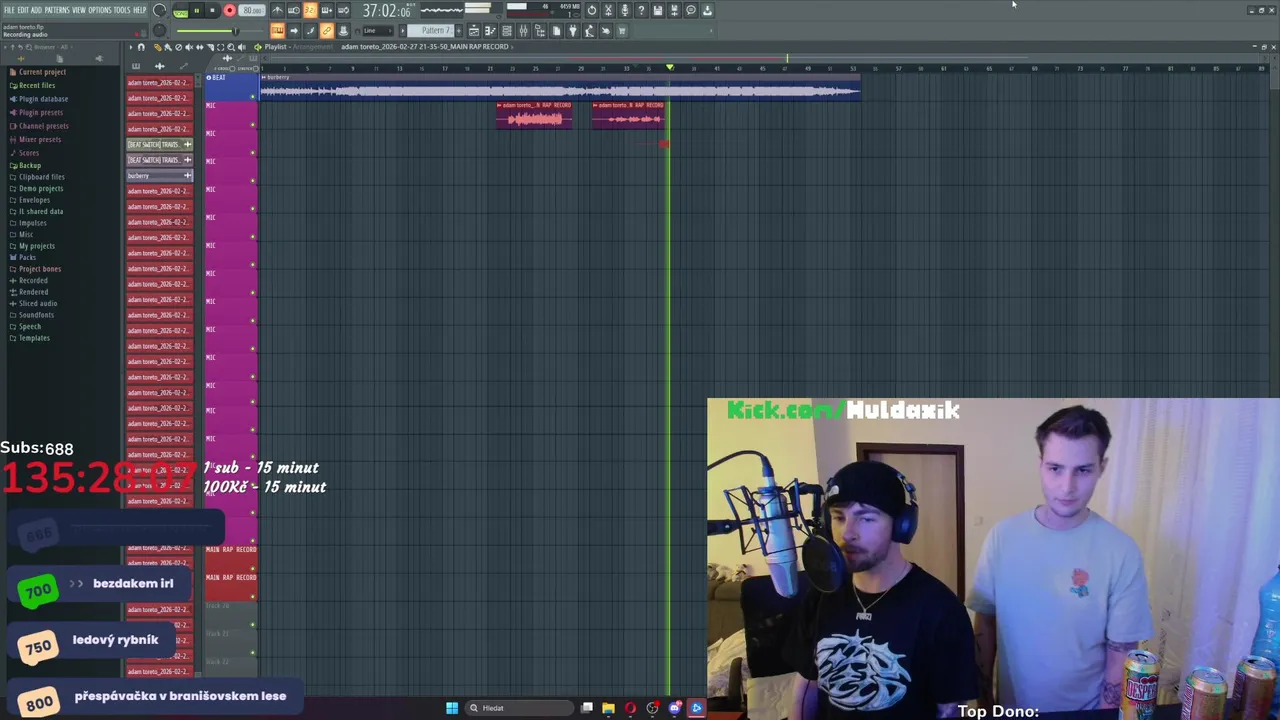Image resolution: width=1280 pixels, height=720 pixels.
Task: Select the playlist magnet snap icon
Action: click(141, 47)
